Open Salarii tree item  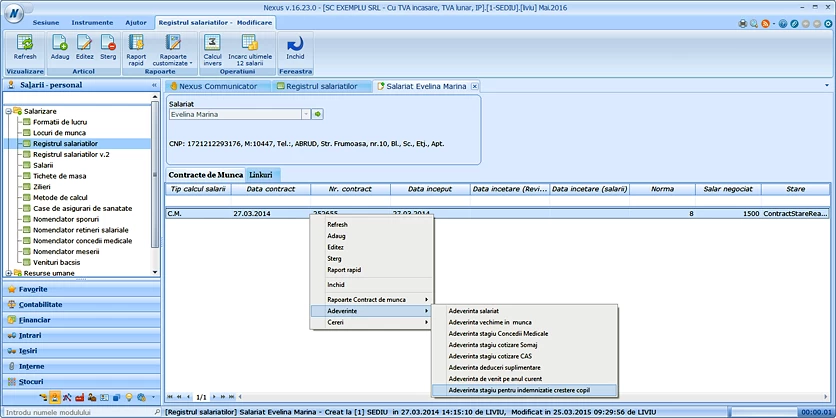(x=43, y=165)
